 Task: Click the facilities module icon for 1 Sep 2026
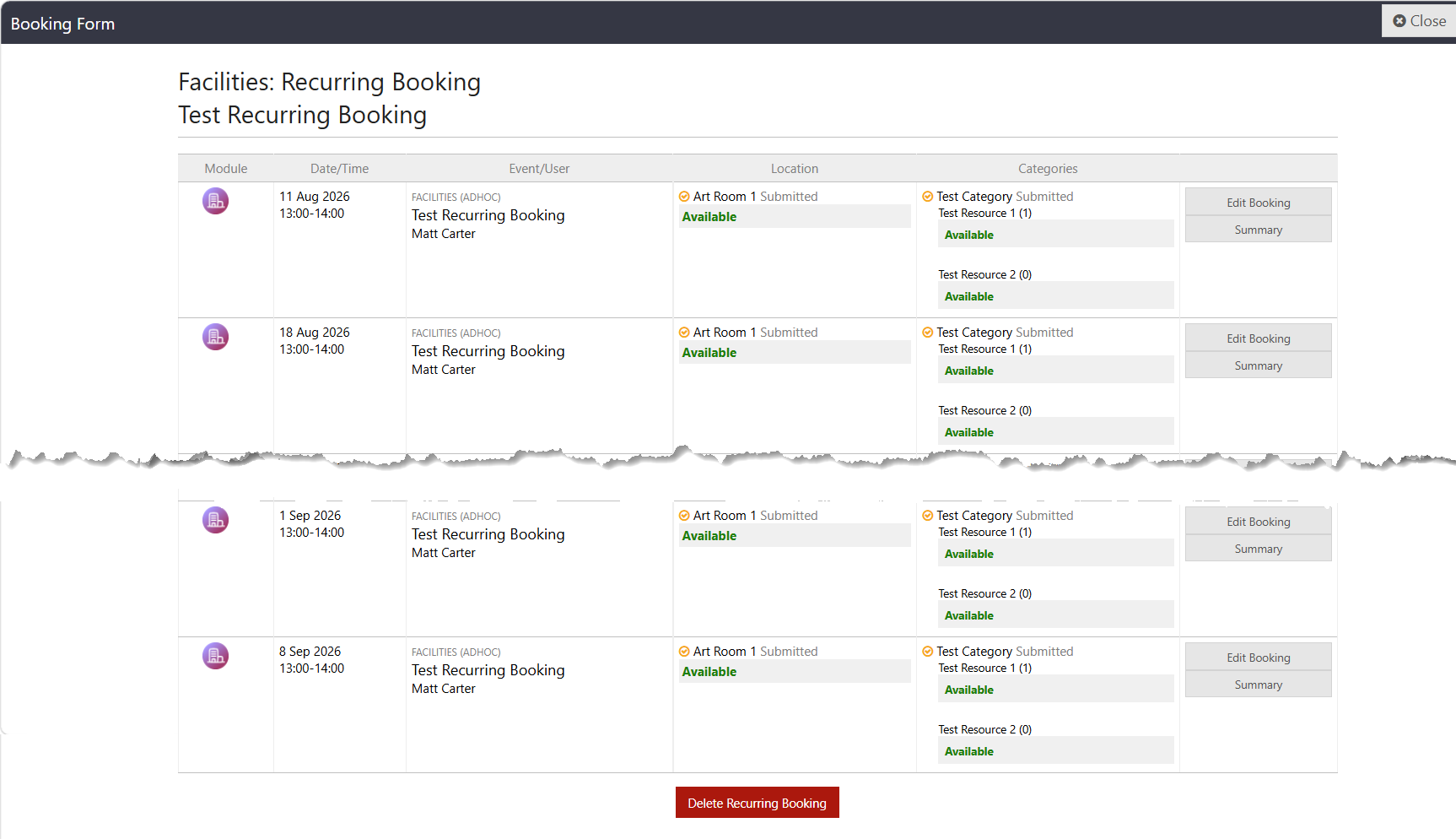(215, 520)
